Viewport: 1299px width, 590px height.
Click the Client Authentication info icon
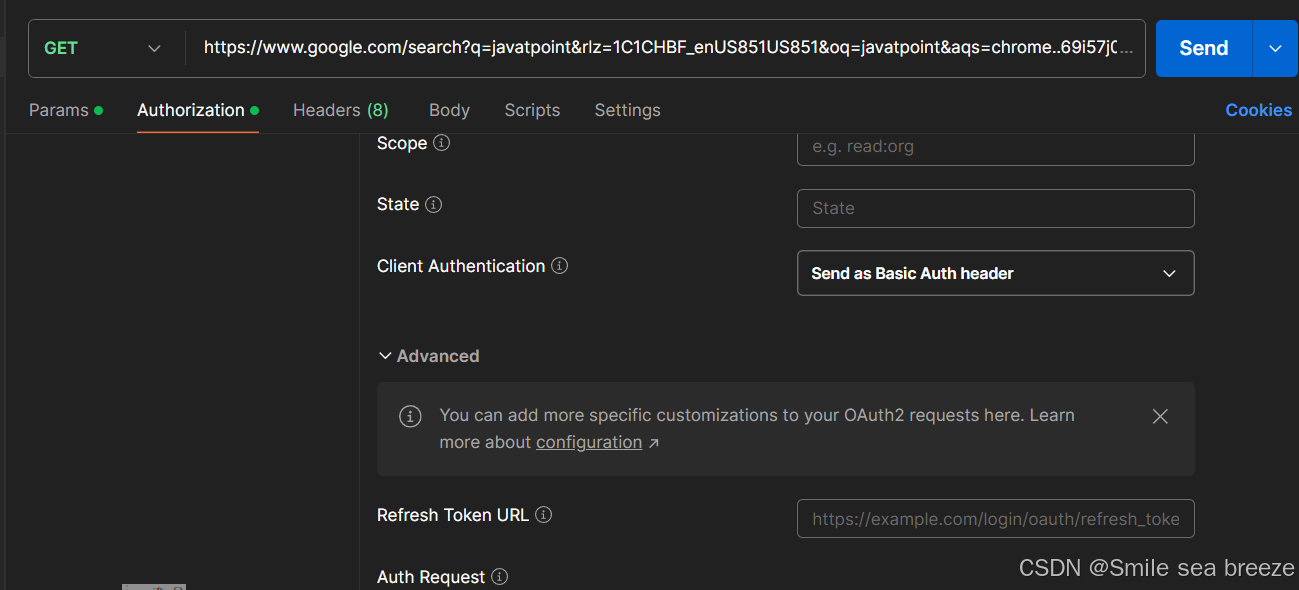pyautogui.click(x=559, y=265)
